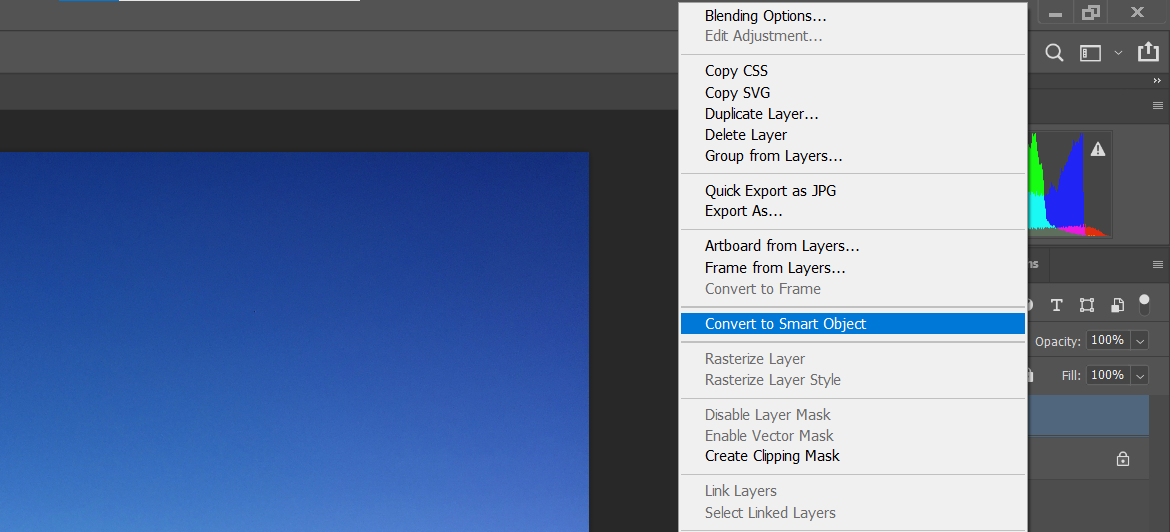The image size is (1170, 532).
Task: Restore down the Photoshop window
Action: click(1091, 13)
